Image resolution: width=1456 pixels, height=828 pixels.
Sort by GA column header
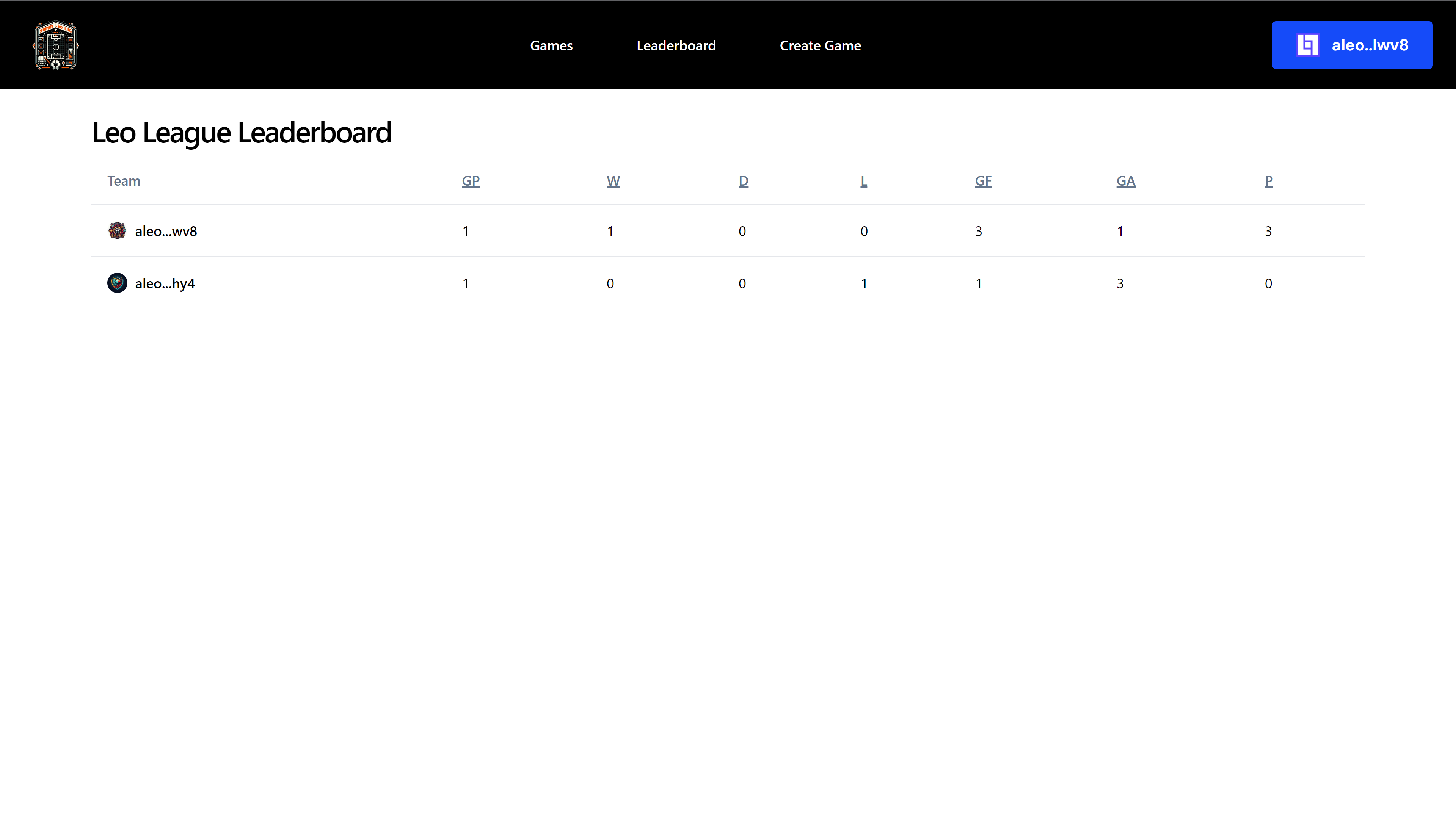pyautogui.click(x=1125, y=181)
